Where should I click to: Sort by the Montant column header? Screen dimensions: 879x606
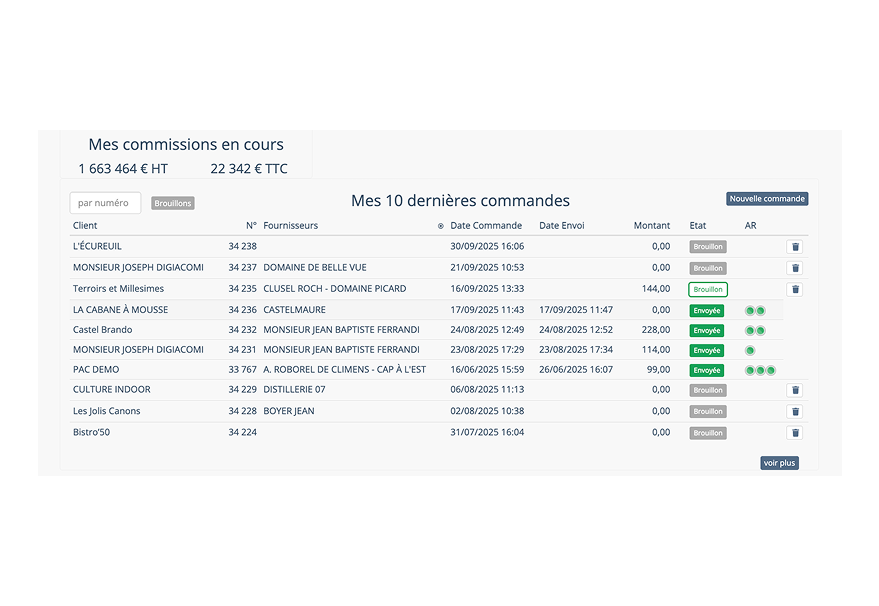point(651,225)
